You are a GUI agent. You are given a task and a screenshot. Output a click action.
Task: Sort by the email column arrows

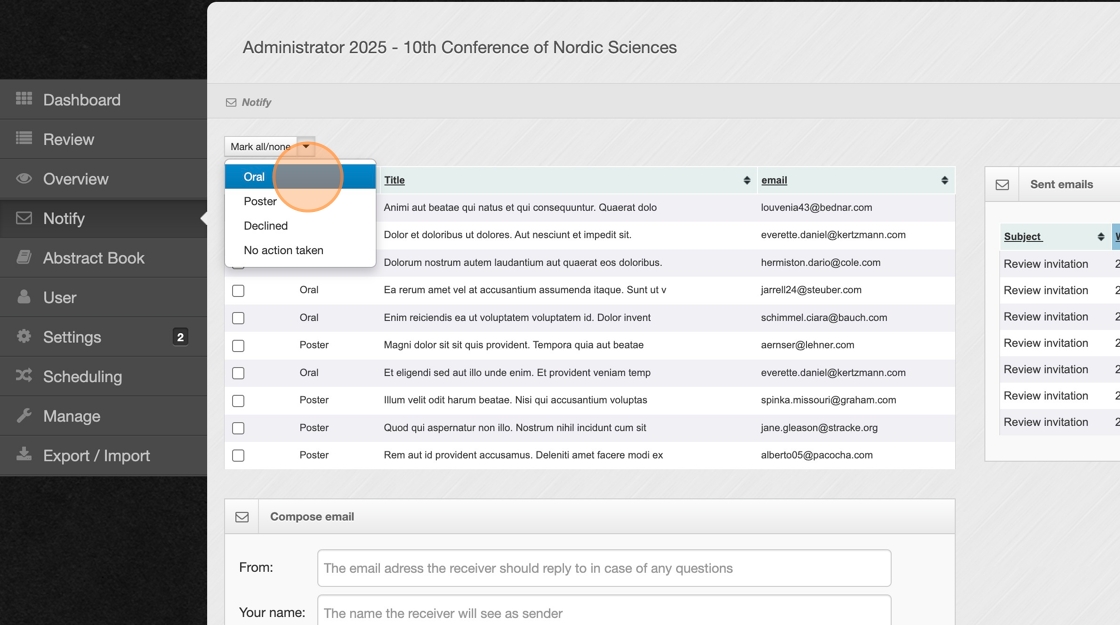[944, 181]
